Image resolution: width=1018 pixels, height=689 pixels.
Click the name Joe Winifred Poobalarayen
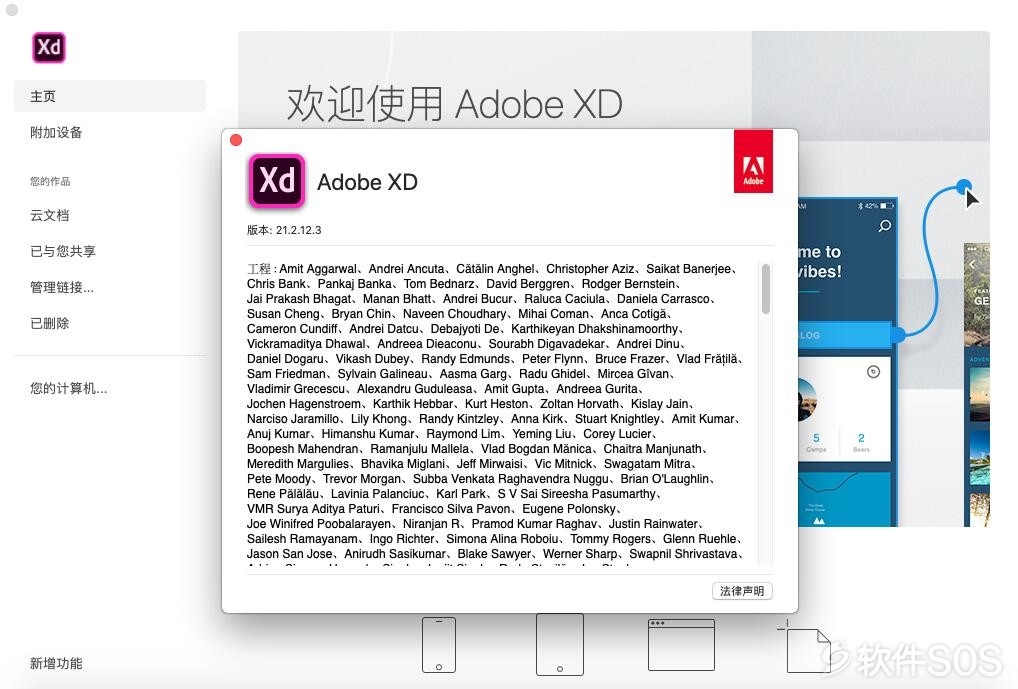click(319, 523)
